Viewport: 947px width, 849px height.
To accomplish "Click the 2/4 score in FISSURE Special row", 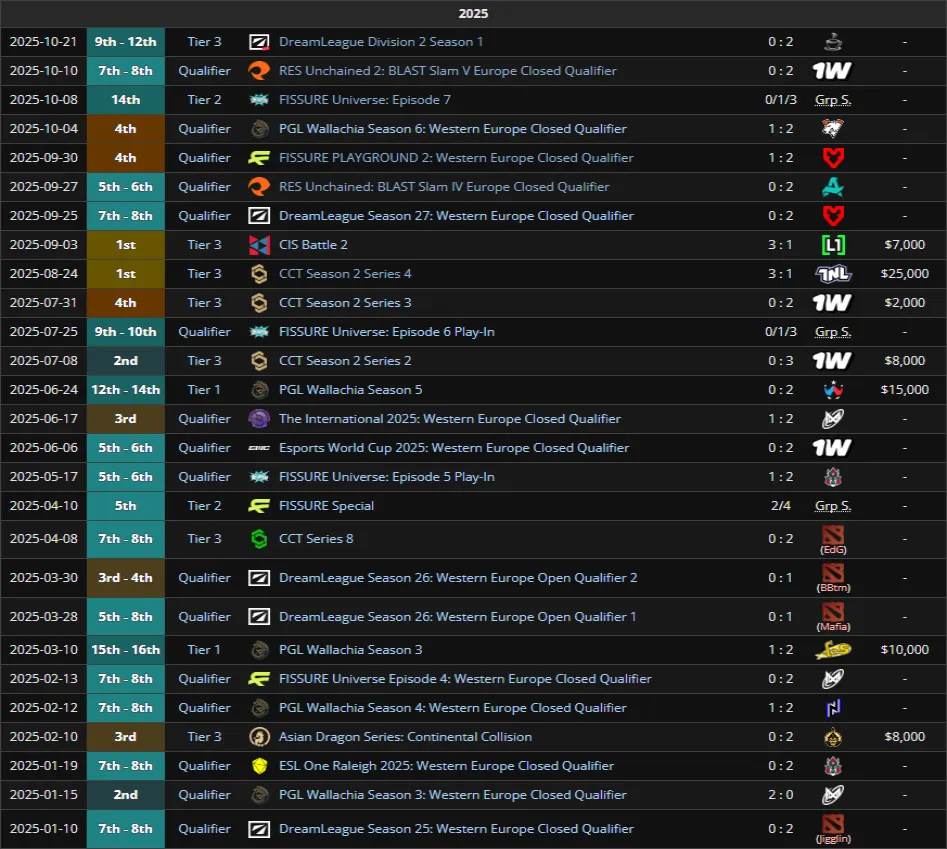I will 780,505.
